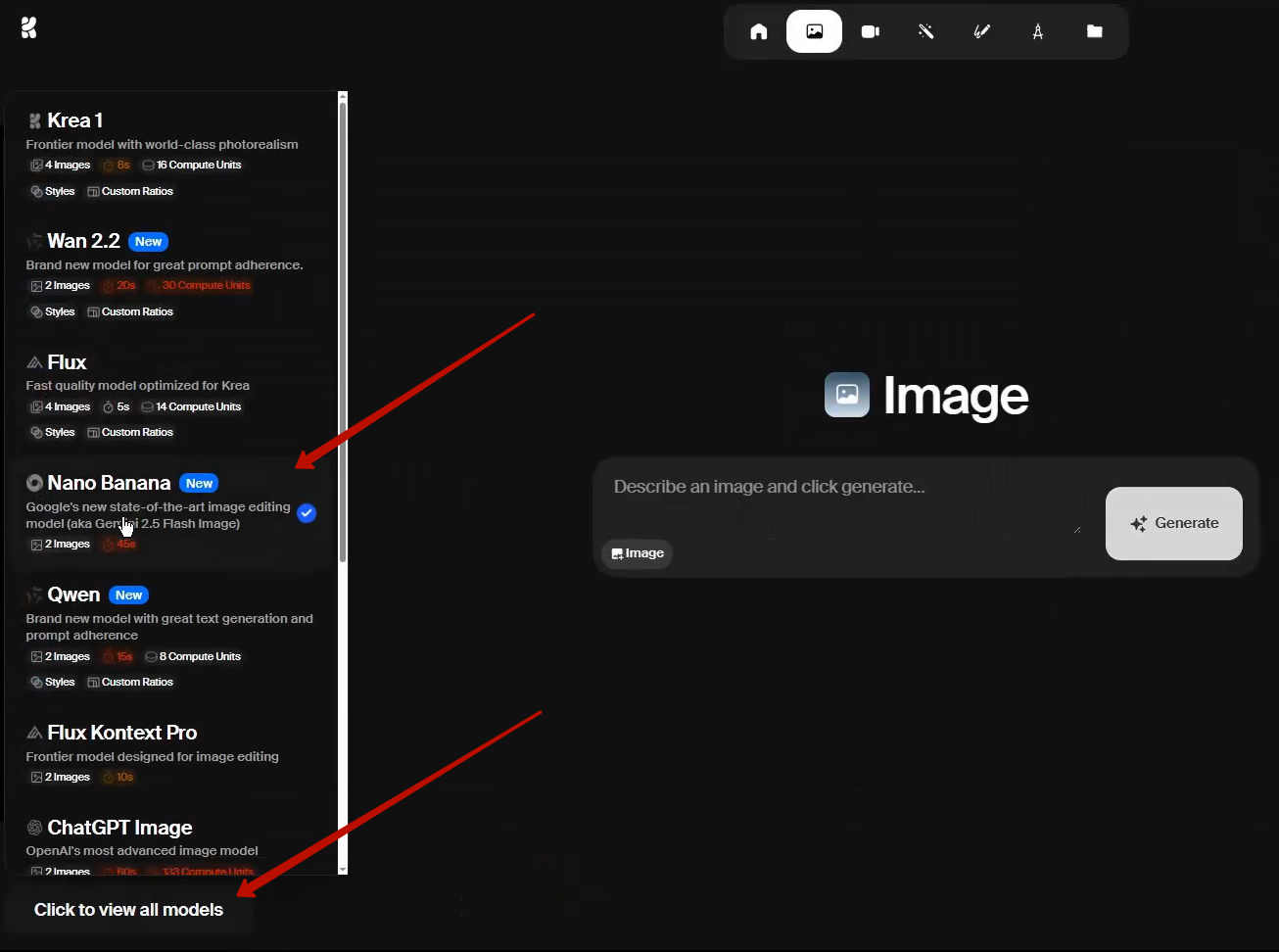Pick the Qwen model from list

(x=73, y=595)
